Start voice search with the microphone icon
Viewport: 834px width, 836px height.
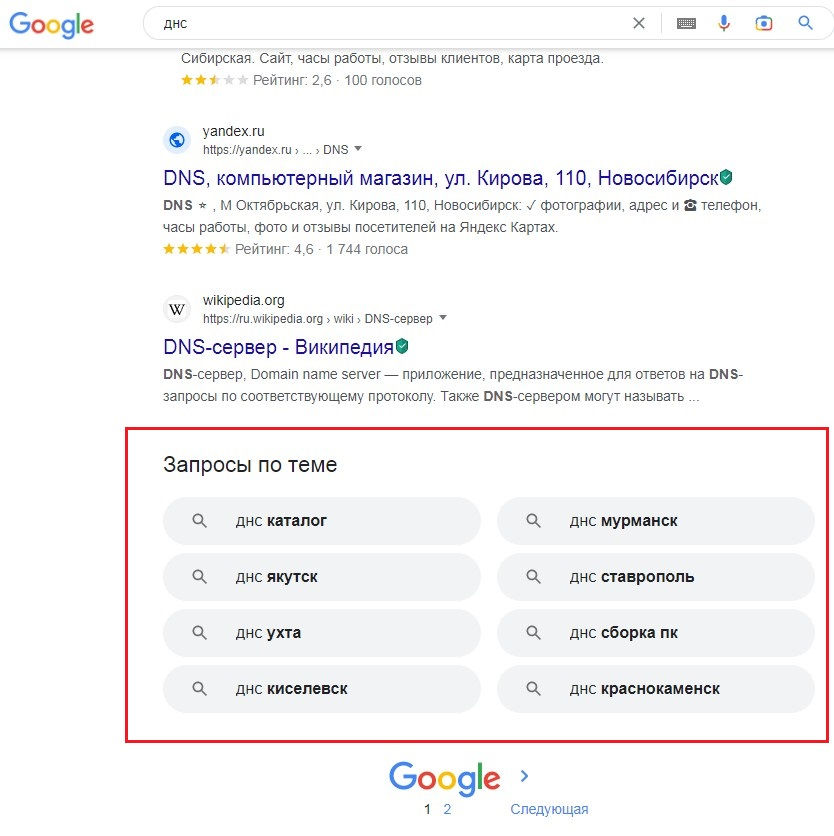[x=725, y=23]
